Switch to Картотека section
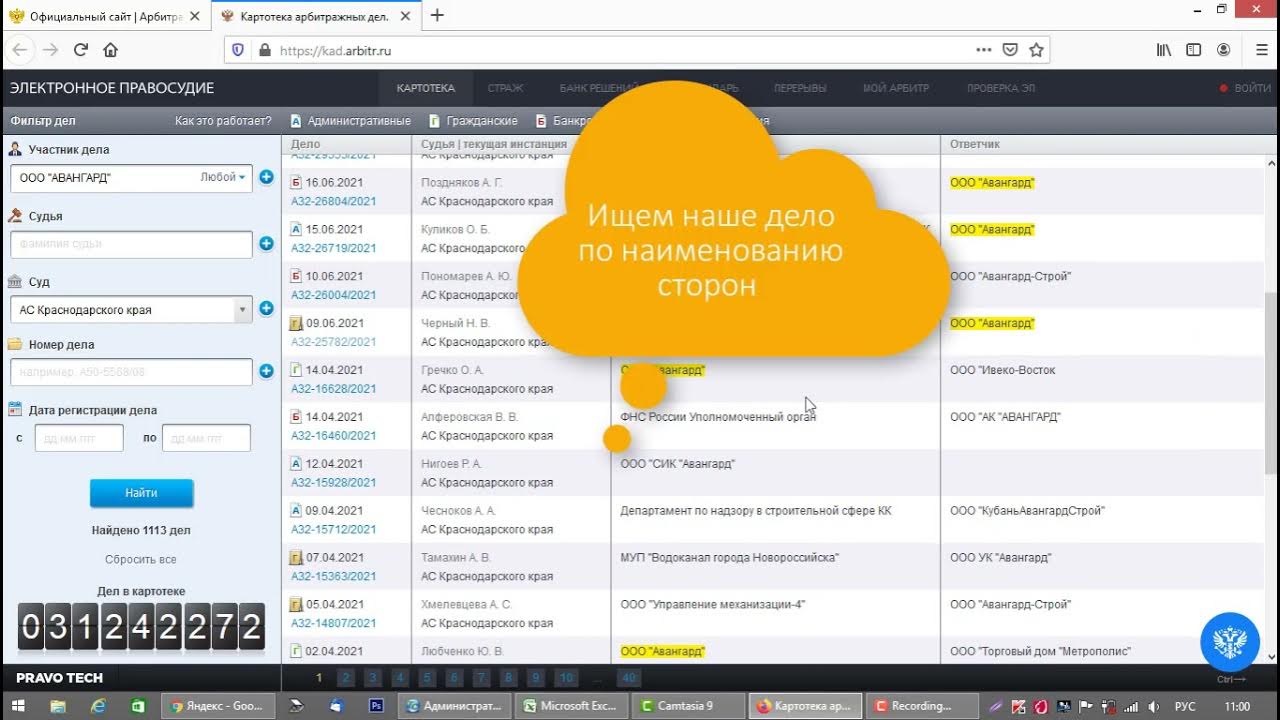This screenshot has width=1280, height=720. [425, 88]
